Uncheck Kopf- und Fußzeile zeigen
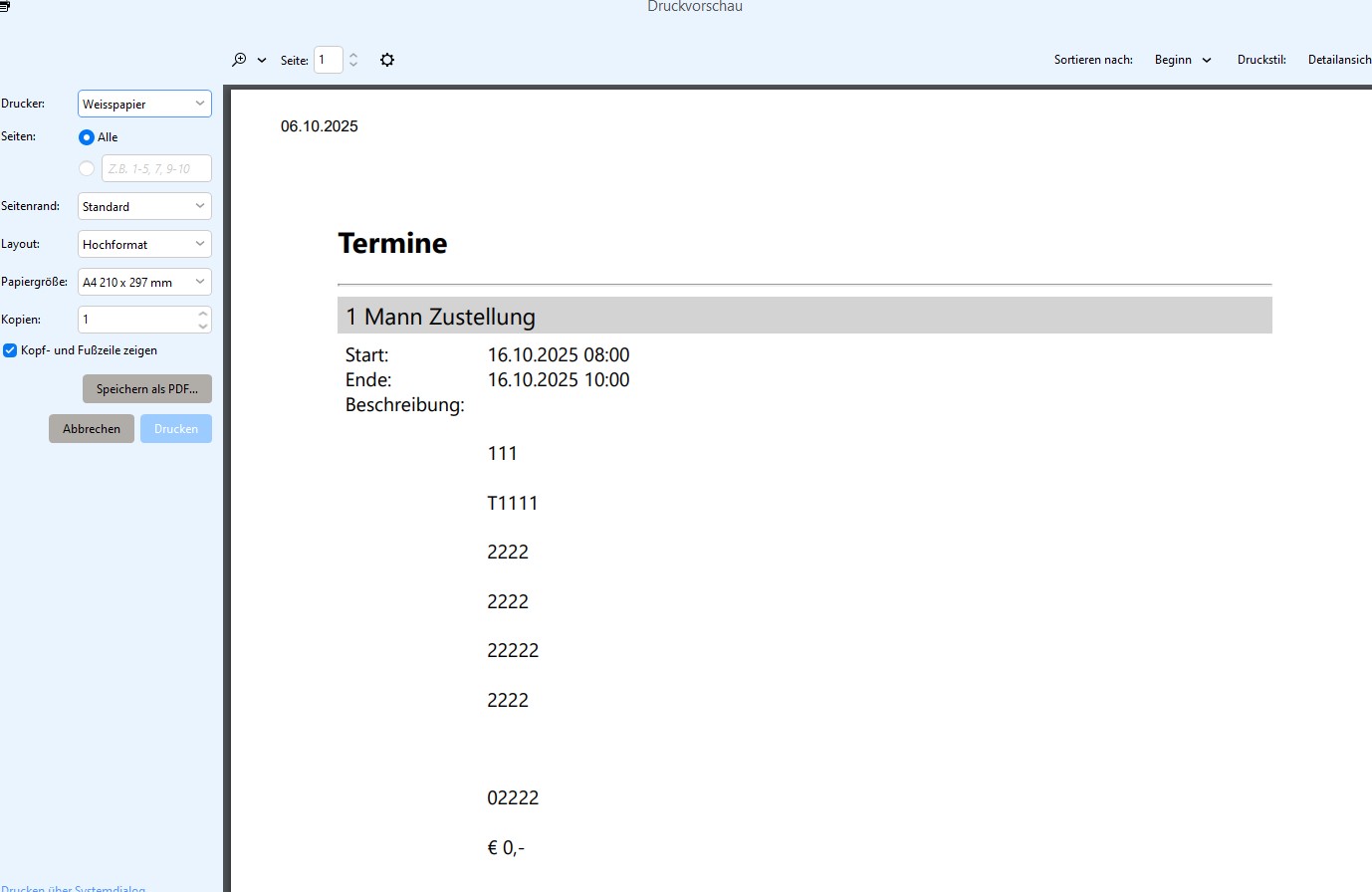 pos(10,350)
